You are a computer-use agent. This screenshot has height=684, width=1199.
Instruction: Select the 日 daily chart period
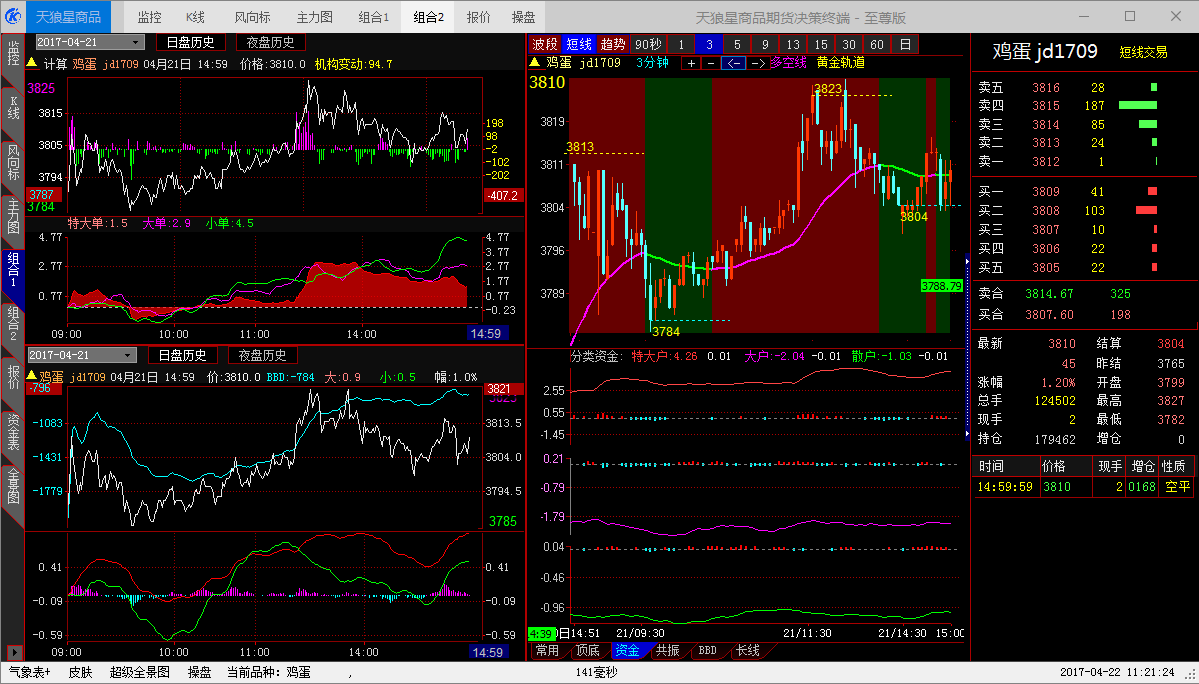[x=905, y=44]
